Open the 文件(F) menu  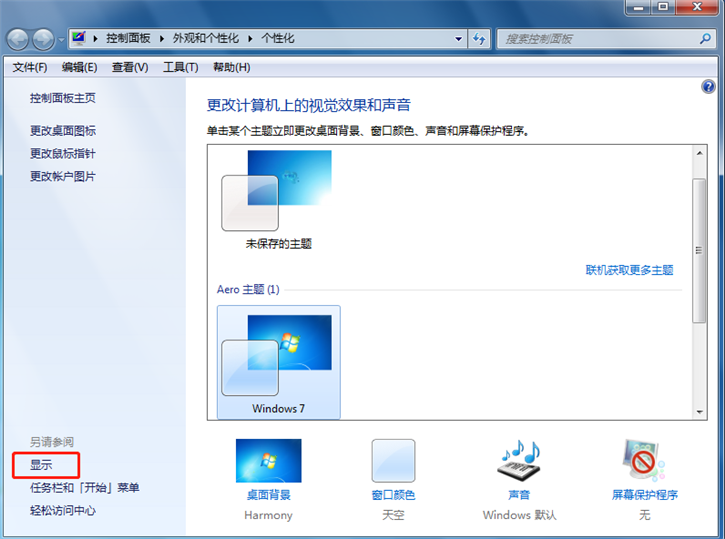[30, 67]
